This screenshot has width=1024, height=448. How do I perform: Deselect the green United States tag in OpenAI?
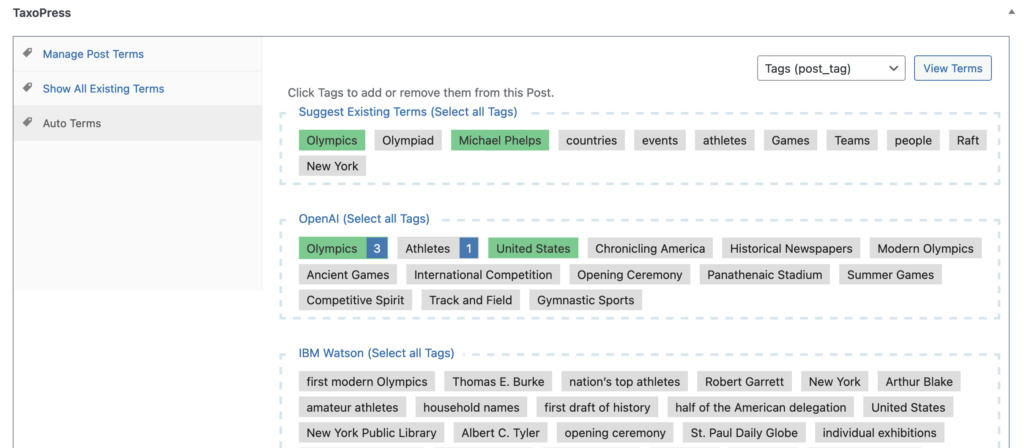point(533,249)
